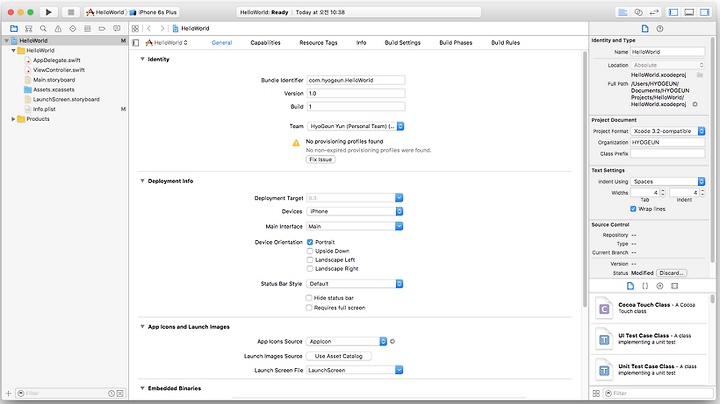Image resolution: width=720 pixels, height=404 pixels.
Task: Click Use Asset Catalog button
Action: click(339, 356)
